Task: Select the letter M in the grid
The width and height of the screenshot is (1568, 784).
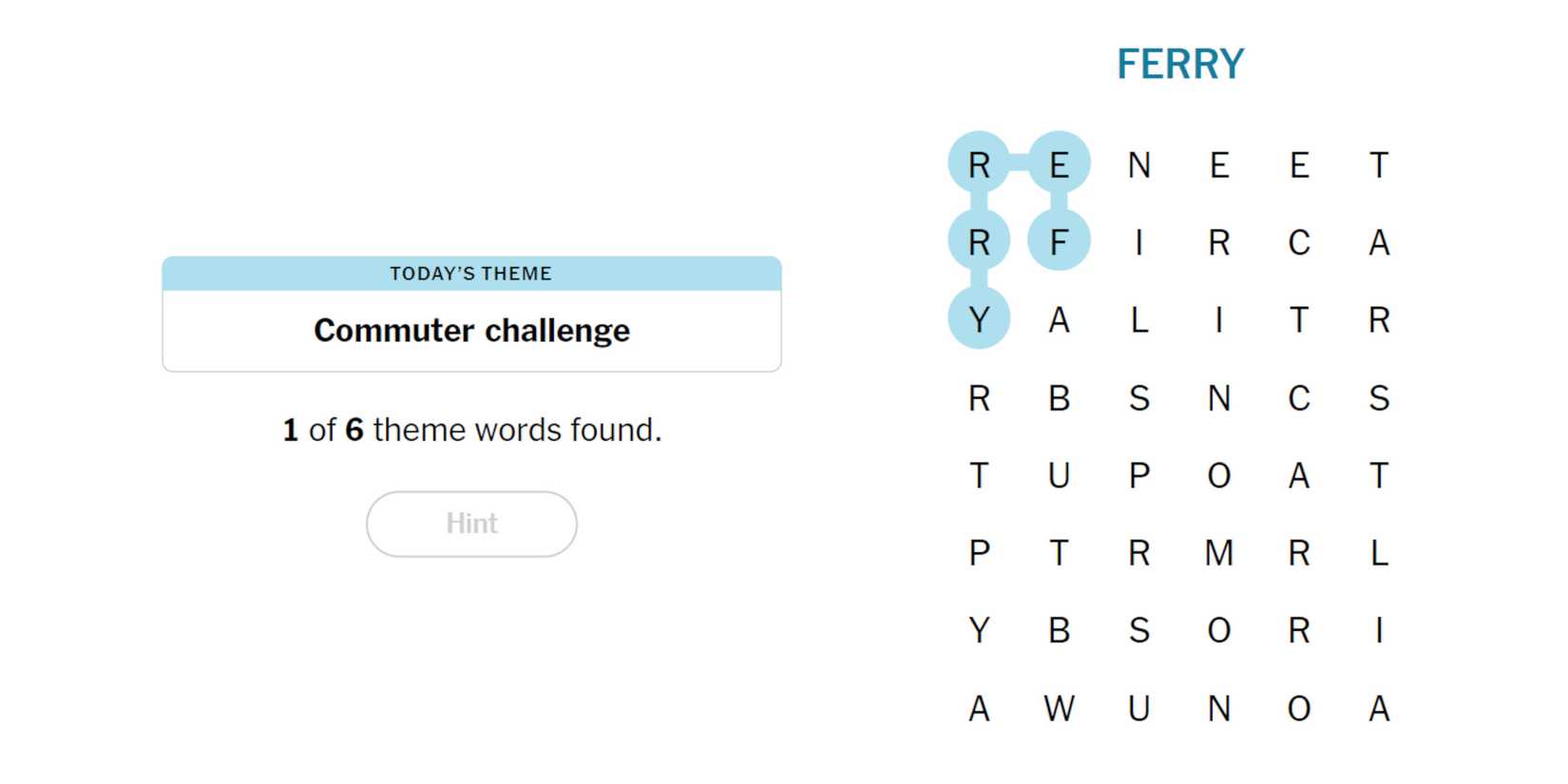Action: click(1219, 552)
